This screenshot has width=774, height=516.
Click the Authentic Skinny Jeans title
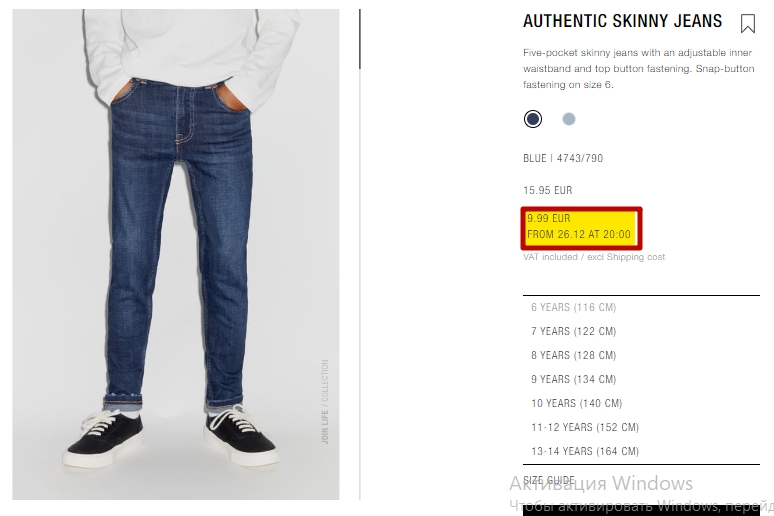click(622, 21)
